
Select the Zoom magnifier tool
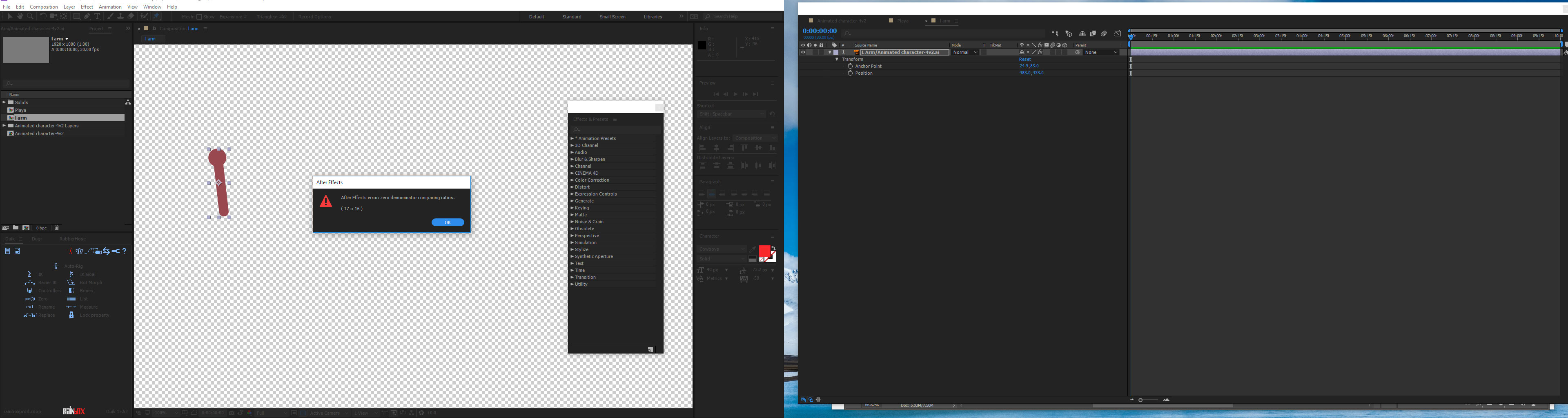30,16
